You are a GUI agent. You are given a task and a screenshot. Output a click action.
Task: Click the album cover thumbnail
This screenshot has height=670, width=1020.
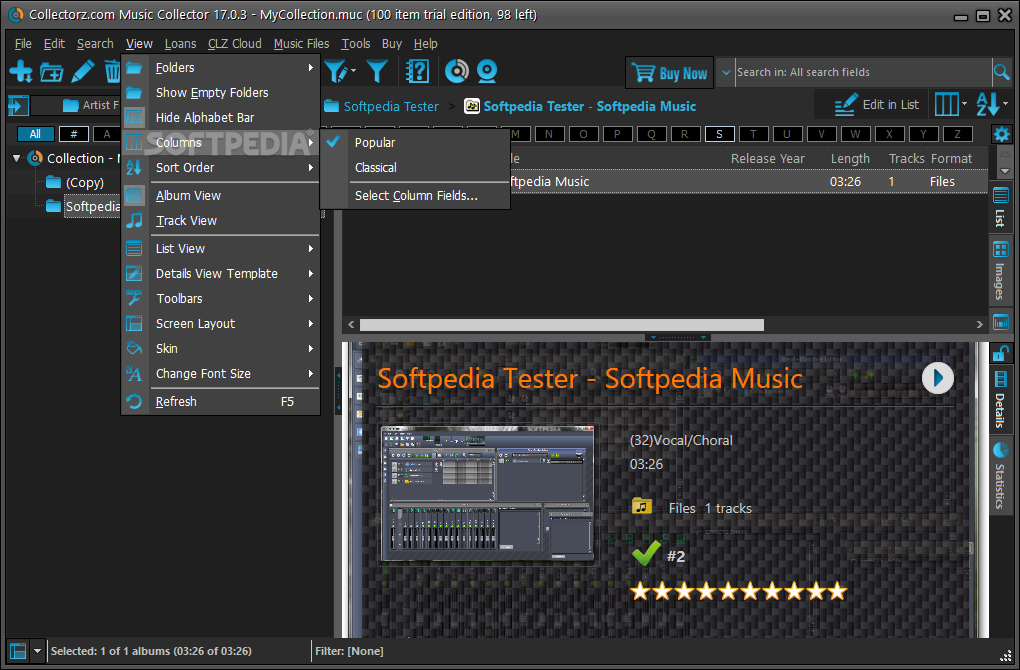click(x=487, y=493)
